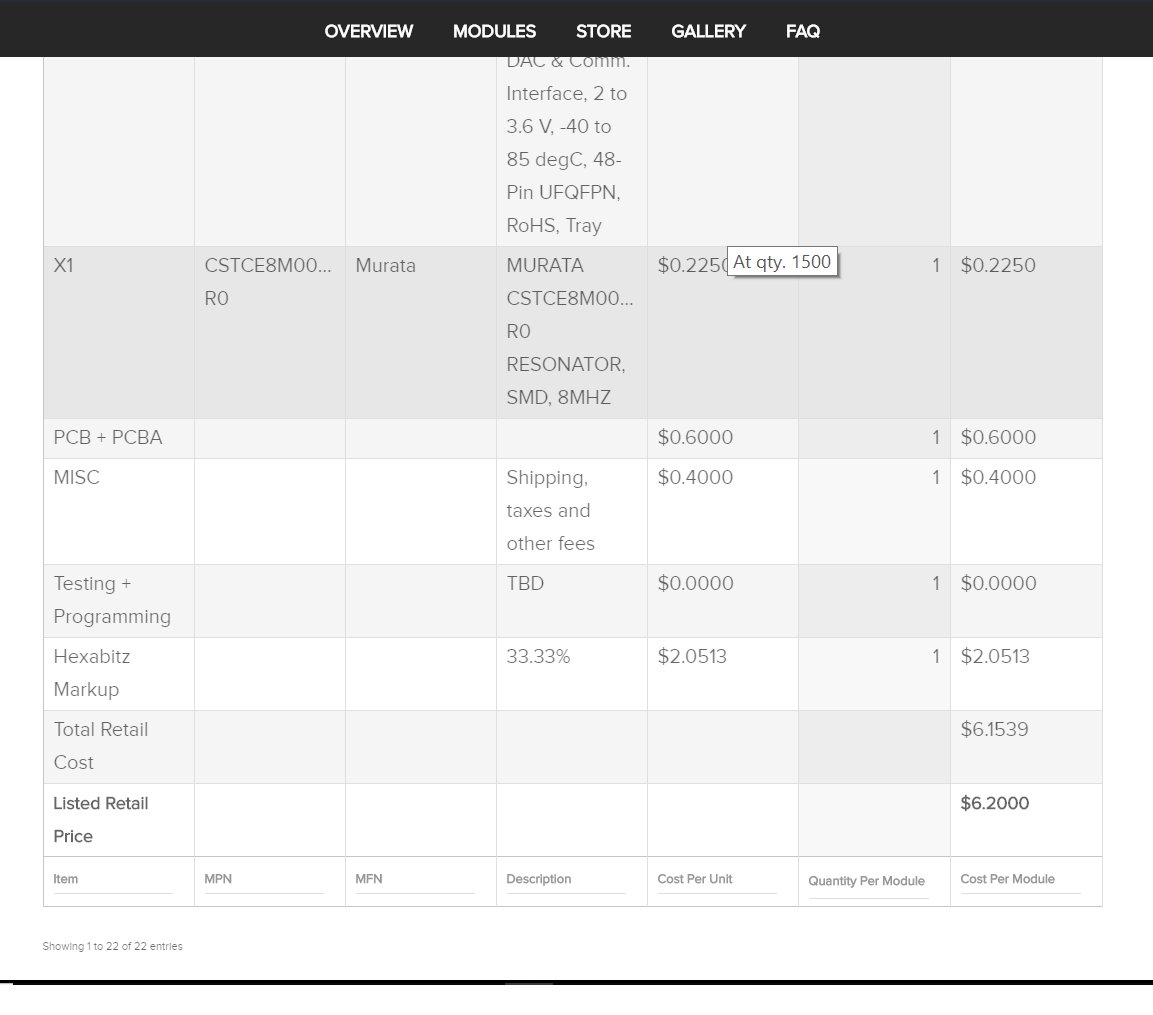The height and width of the screenshot is (1015, 1153).
Task: Click the MURATA resonator description cell
Action: 570,331
